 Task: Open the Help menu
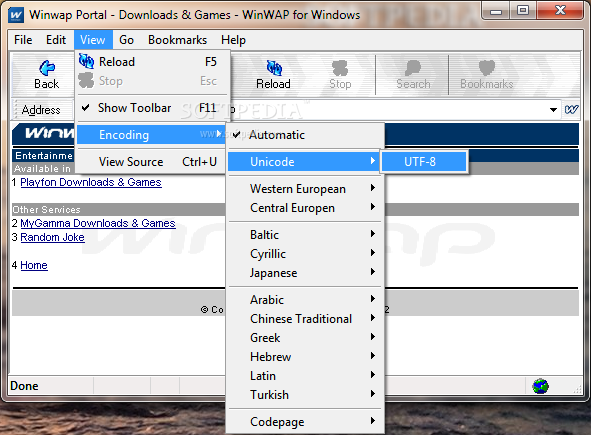click(x=233, y=40)
